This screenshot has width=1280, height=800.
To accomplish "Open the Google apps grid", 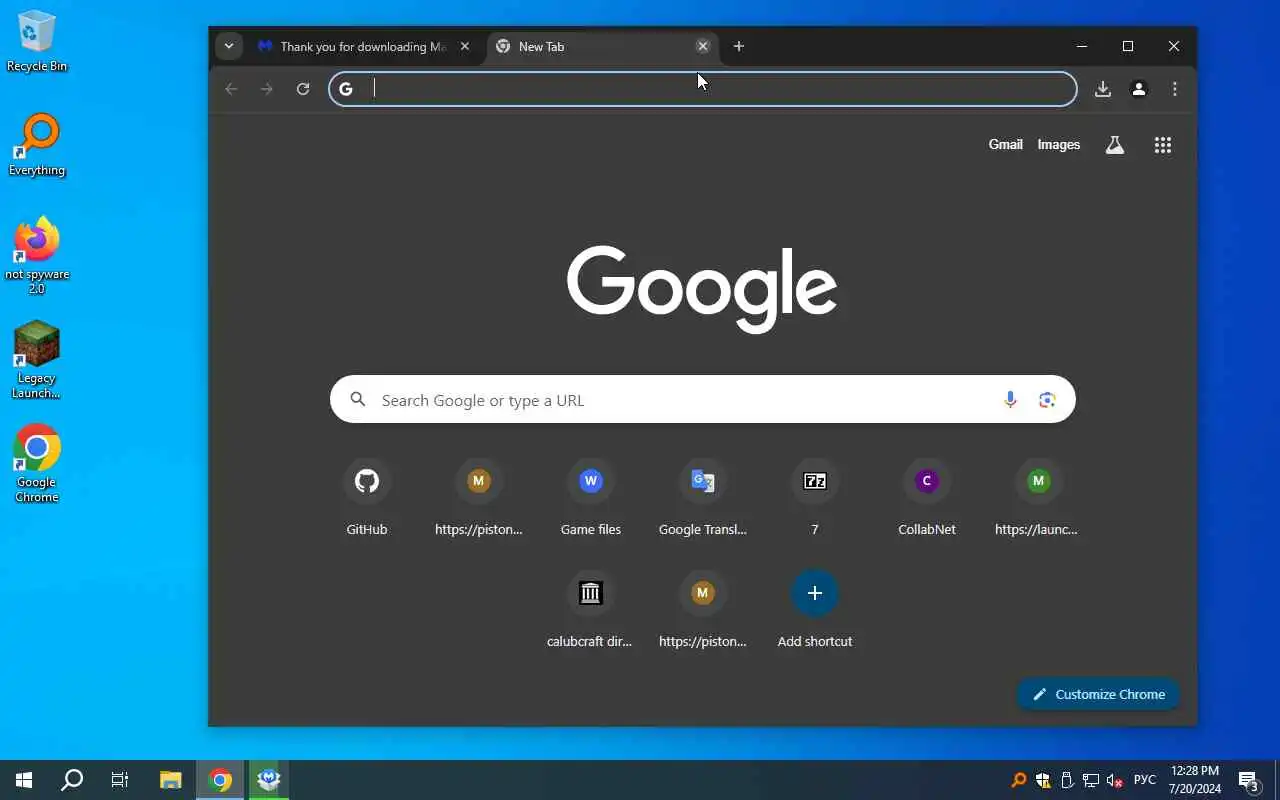I will click(1162, 145).
